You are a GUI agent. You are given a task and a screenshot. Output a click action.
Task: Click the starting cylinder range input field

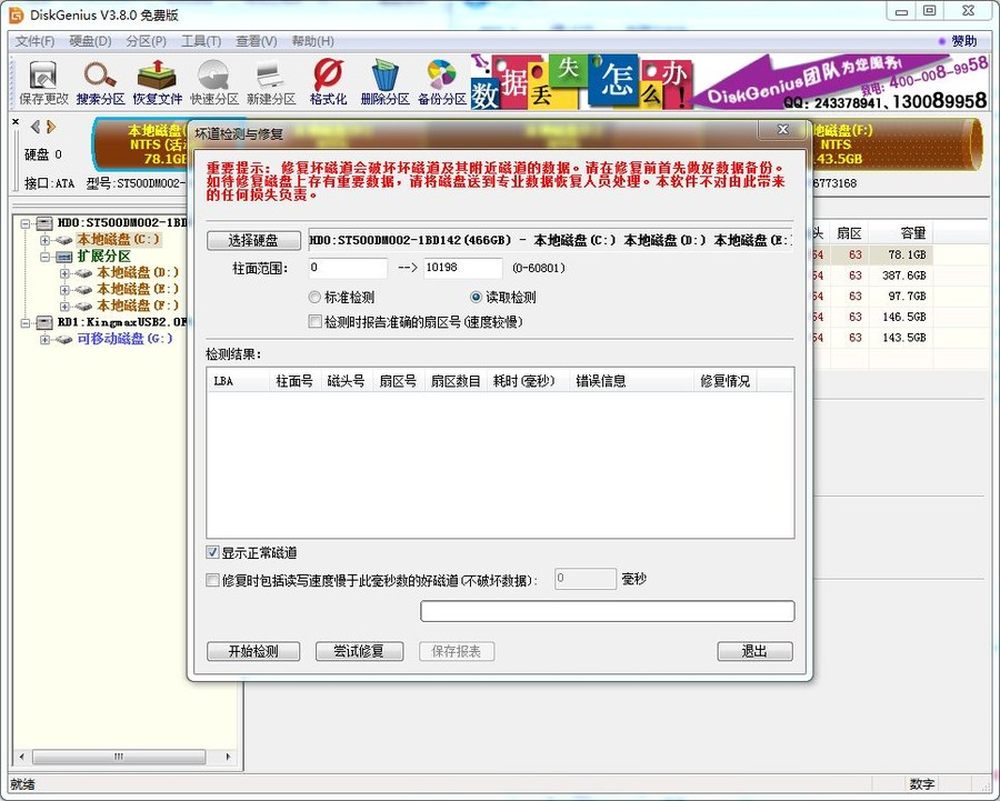pyautogui.click(x=348, y=268)
